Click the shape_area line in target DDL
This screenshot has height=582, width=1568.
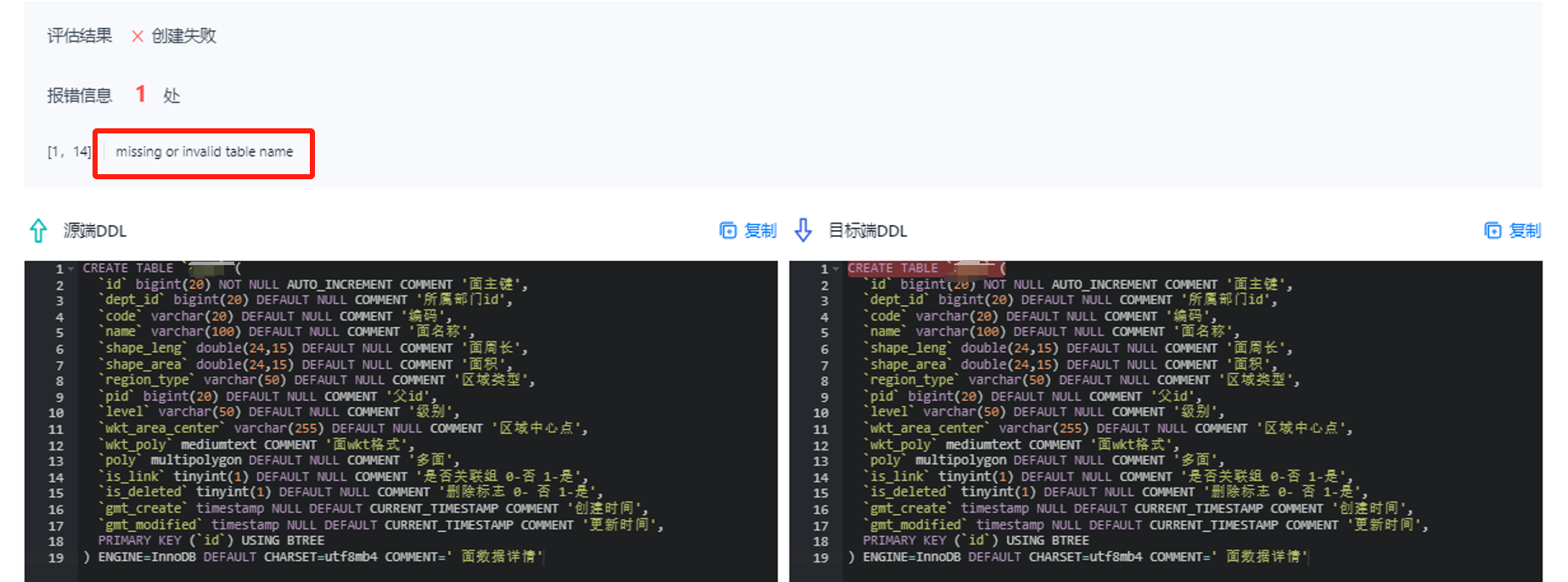tap(1070, 364)
